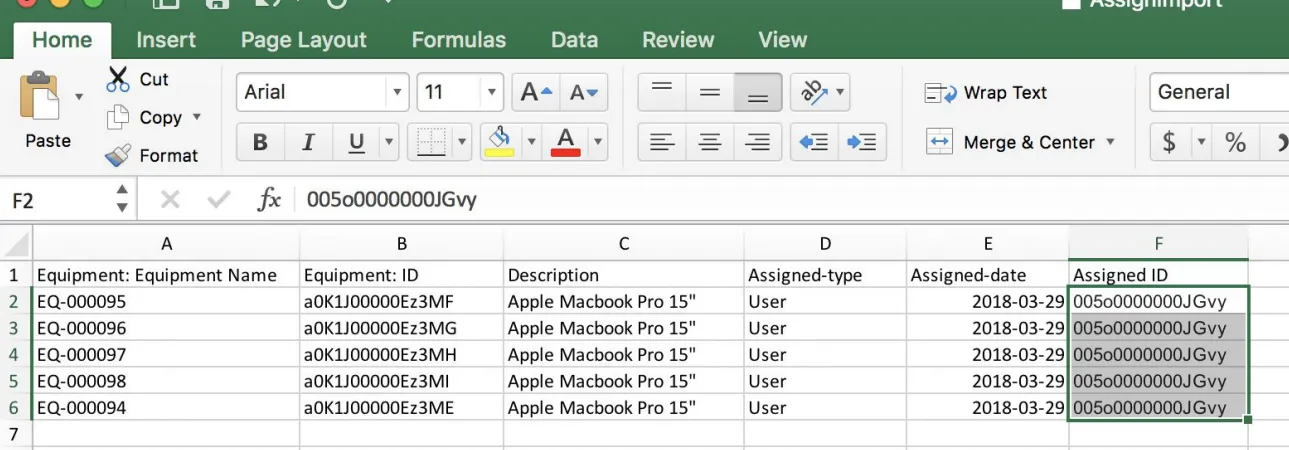Apply Percent style format
Screen dimensions: 1289x450
tap(1236, 142)
